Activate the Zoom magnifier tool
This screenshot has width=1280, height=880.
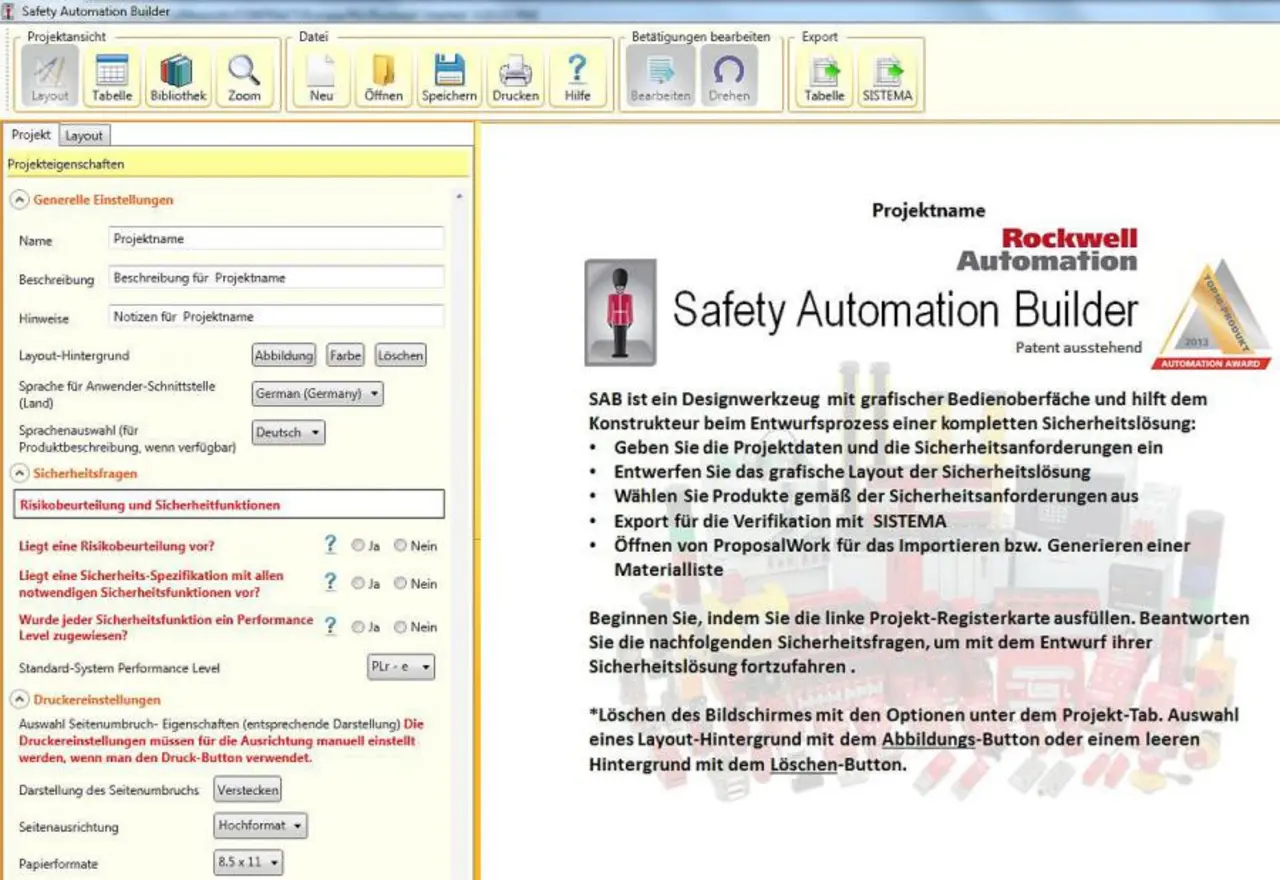click(244, 77)
